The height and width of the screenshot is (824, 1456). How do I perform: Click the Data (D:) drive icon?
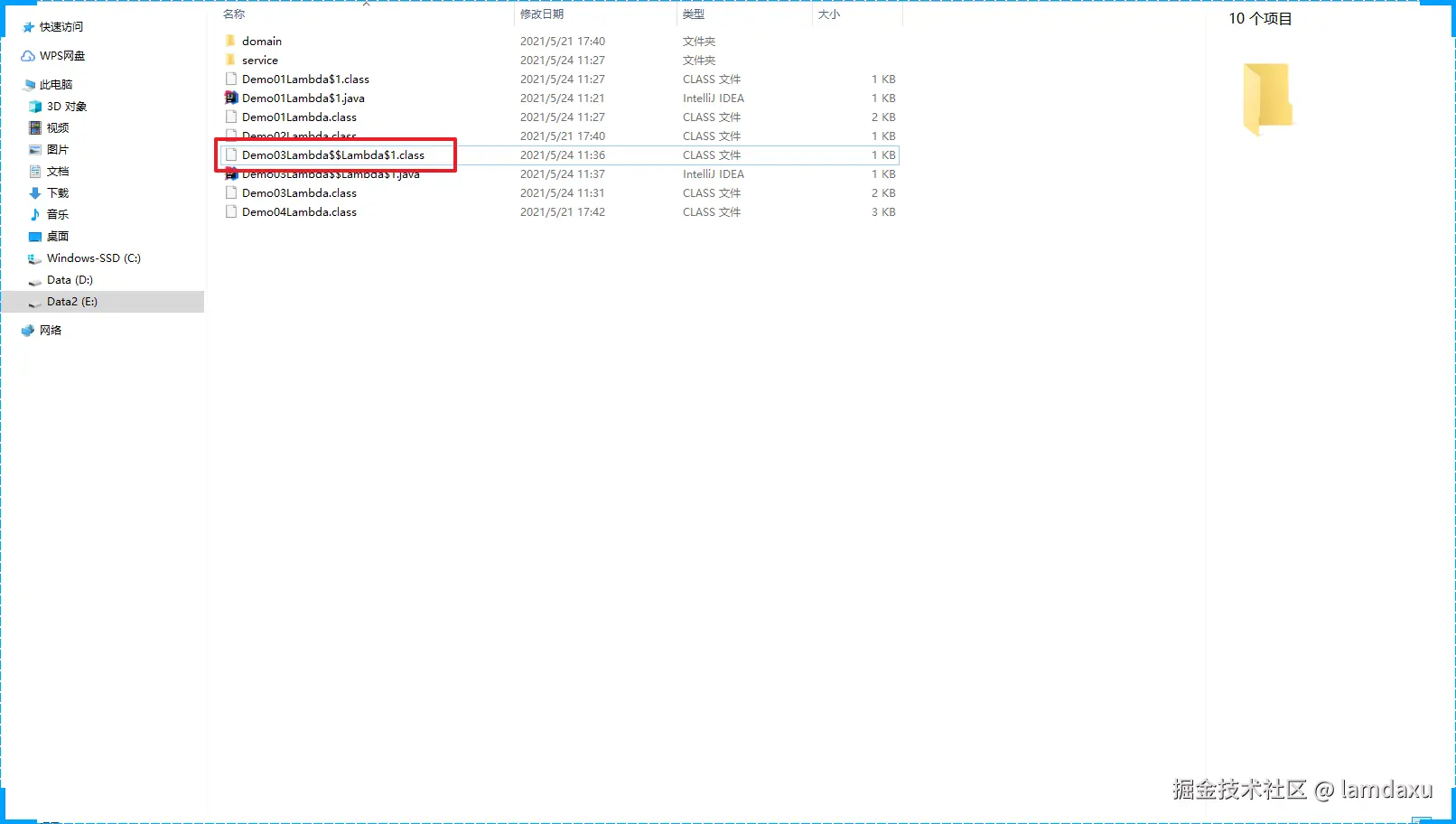click(35, 281)
